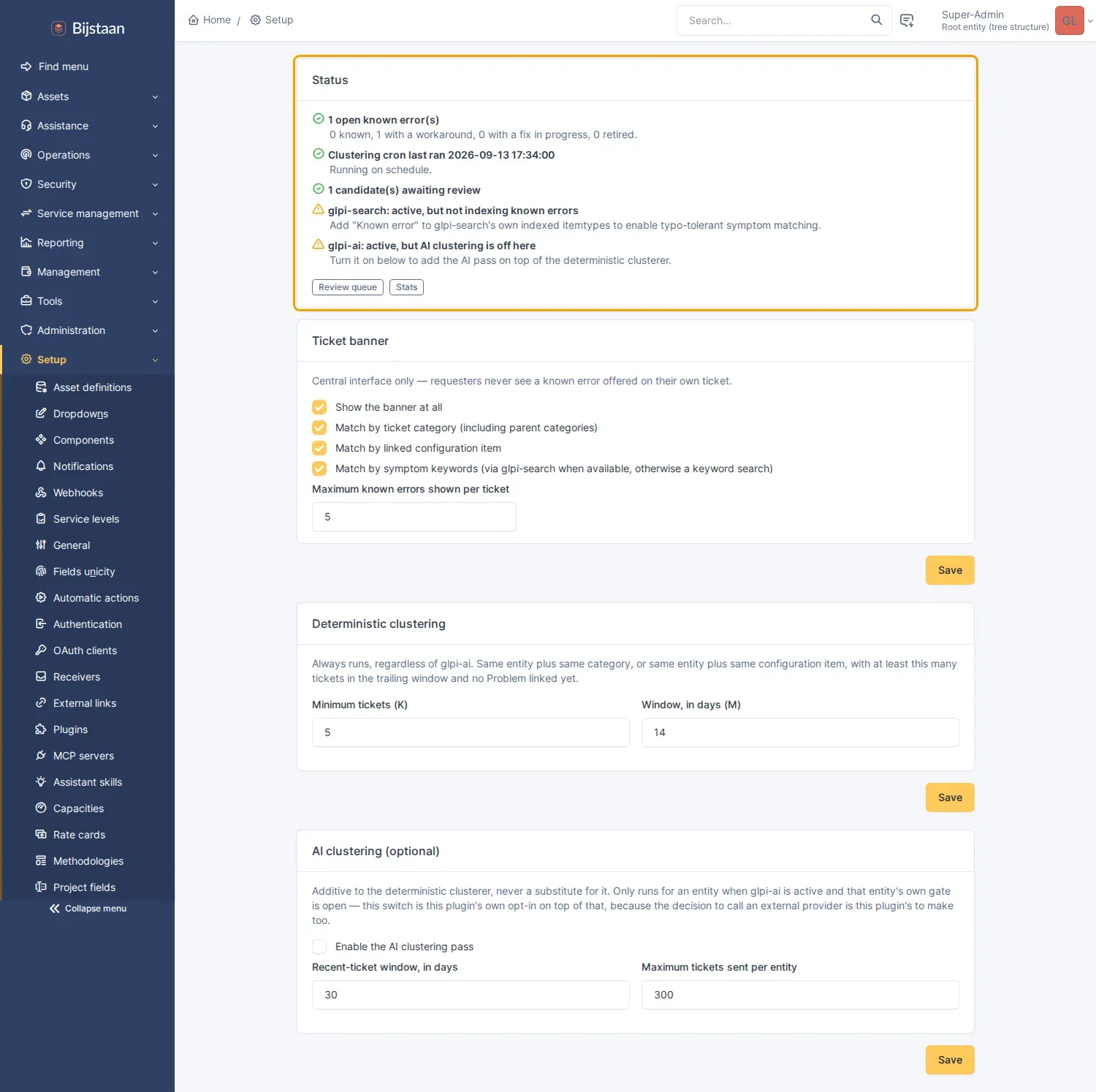This screenshot has height=1092, width=1096.
Task: Uncheck 'Show the banner at all'
Action: click(x=319, y=407)
